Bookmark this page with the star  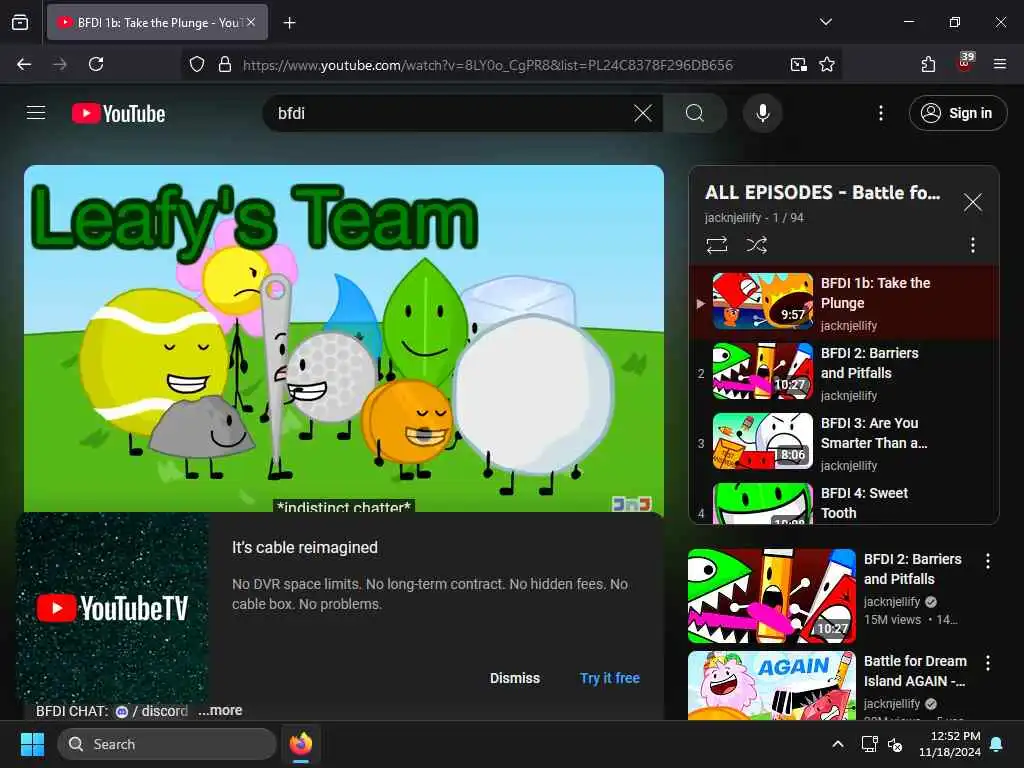point(827,64)
